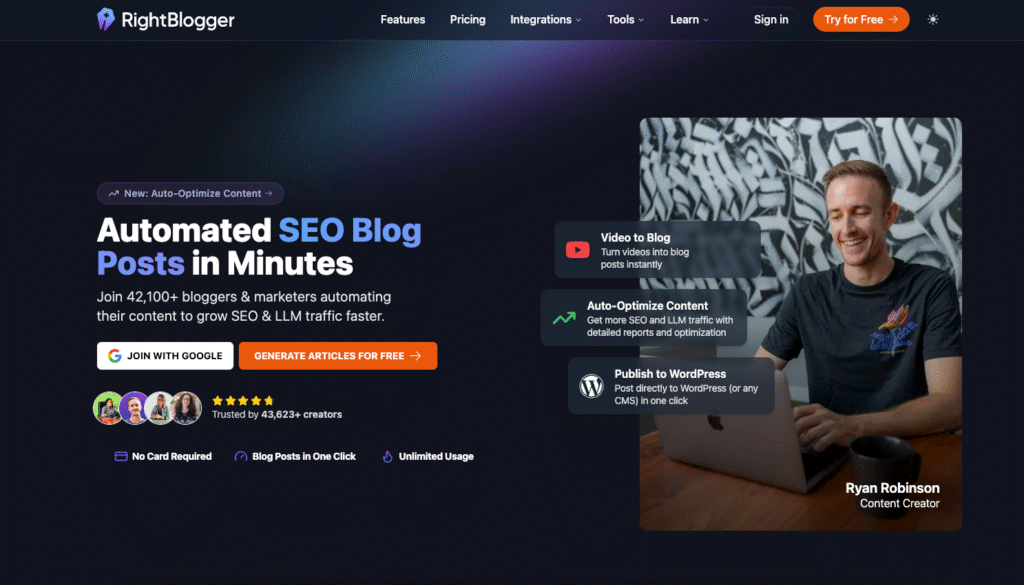Click Join with Google button
This screenshot has width=1024, height=585.
(165, 356)
